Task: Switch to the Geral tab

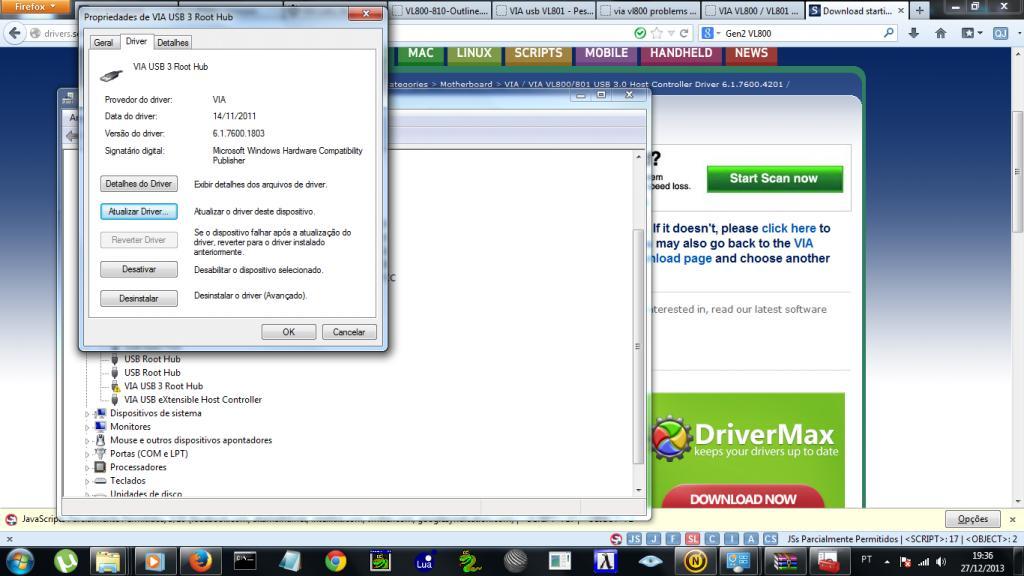Action: tap(103, 42)
